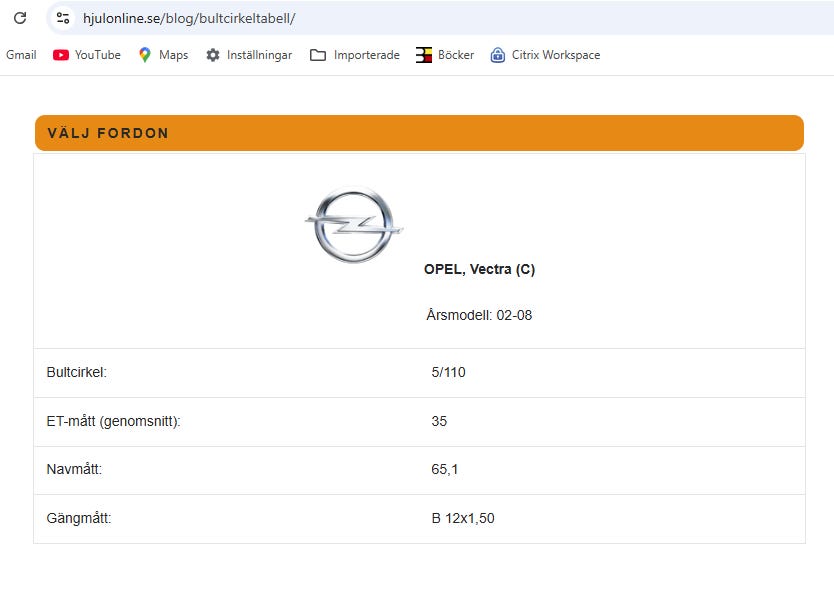Expand the VÄLJ FORDON header bar
This screenshot has height=613, width=834.
(x=419, y=133)
